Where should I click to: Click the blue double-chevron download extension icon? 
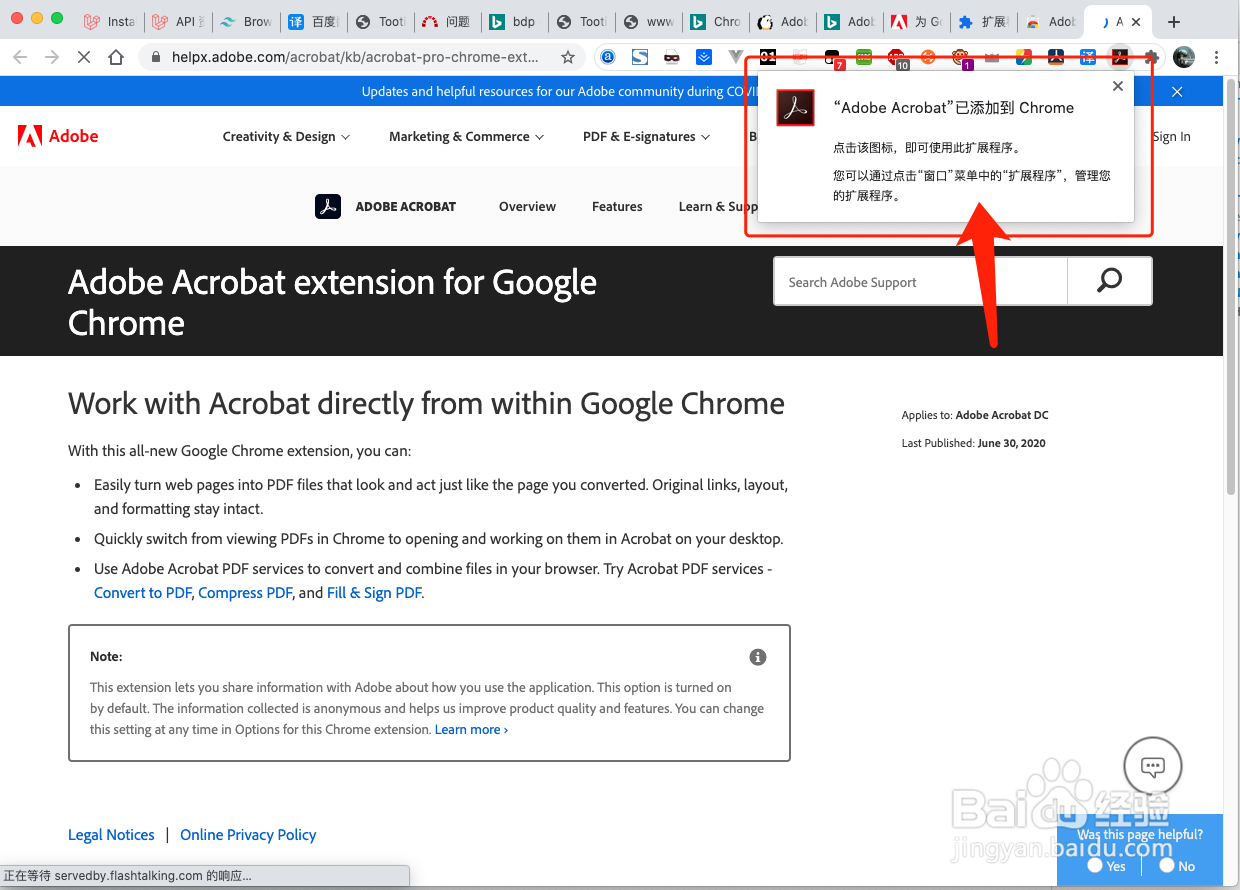(x=704, y=57)
